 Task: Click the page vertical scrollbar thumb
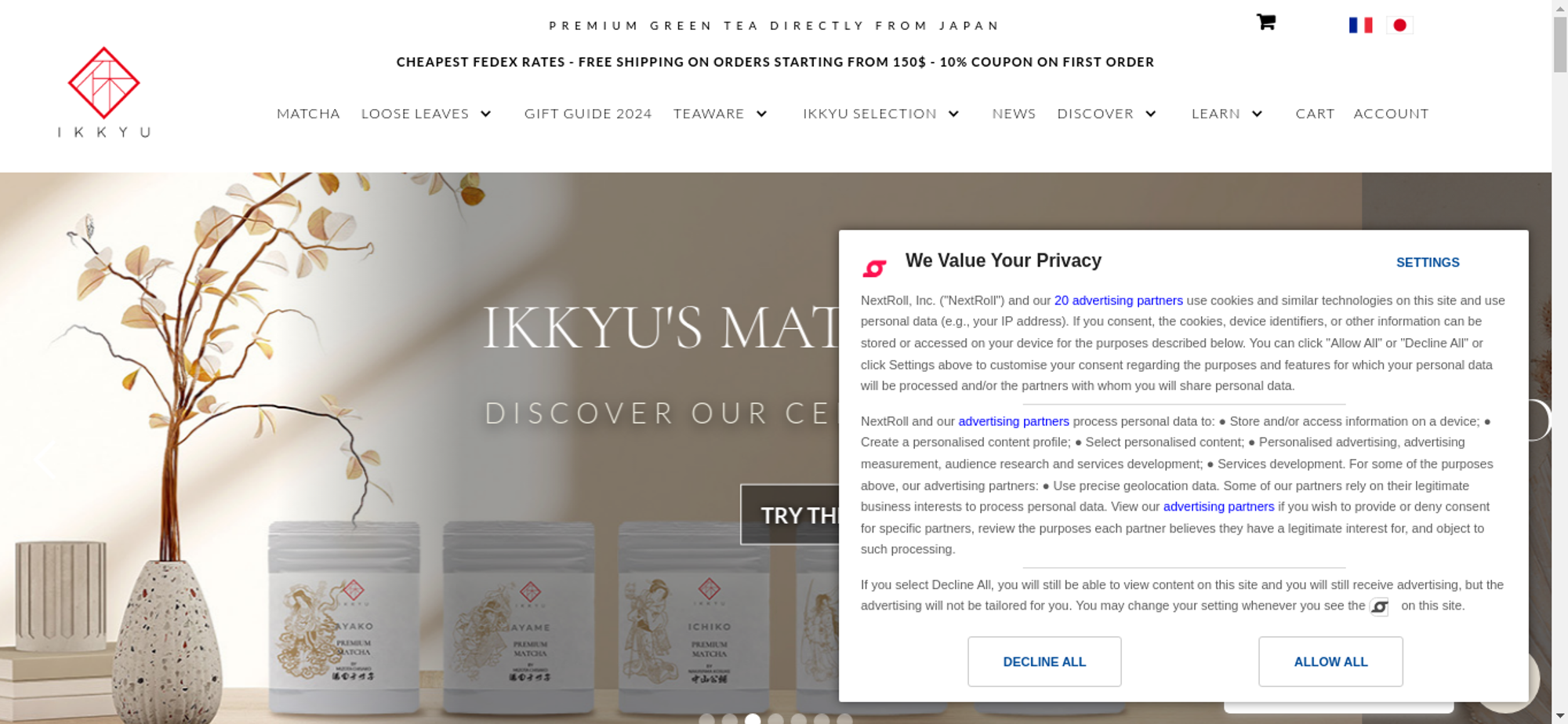pyautogui.click(x=1559, y=44)
